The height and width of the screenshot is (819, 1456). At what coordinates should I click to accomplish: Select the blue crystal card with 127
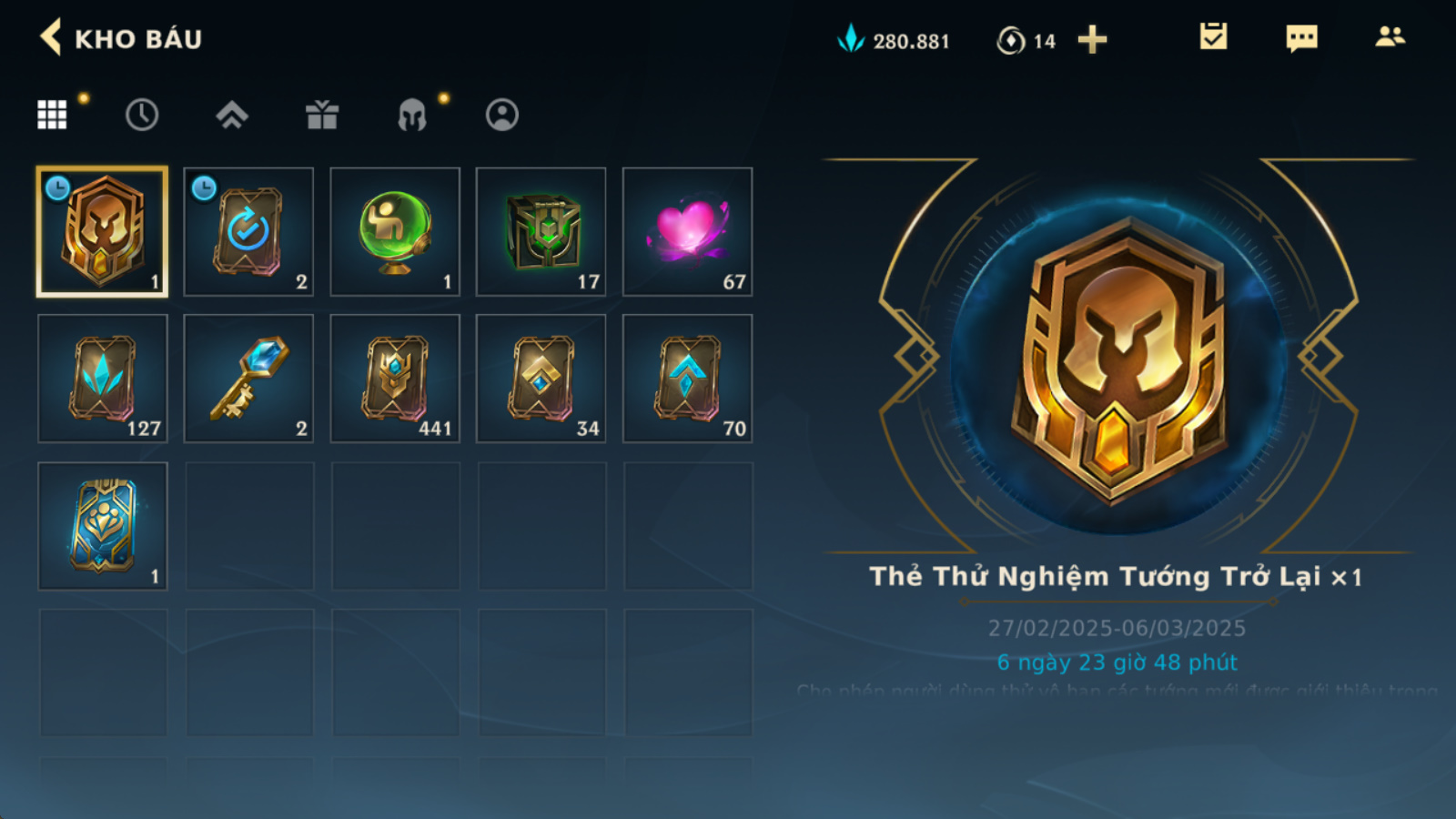(x=103, y=379)
